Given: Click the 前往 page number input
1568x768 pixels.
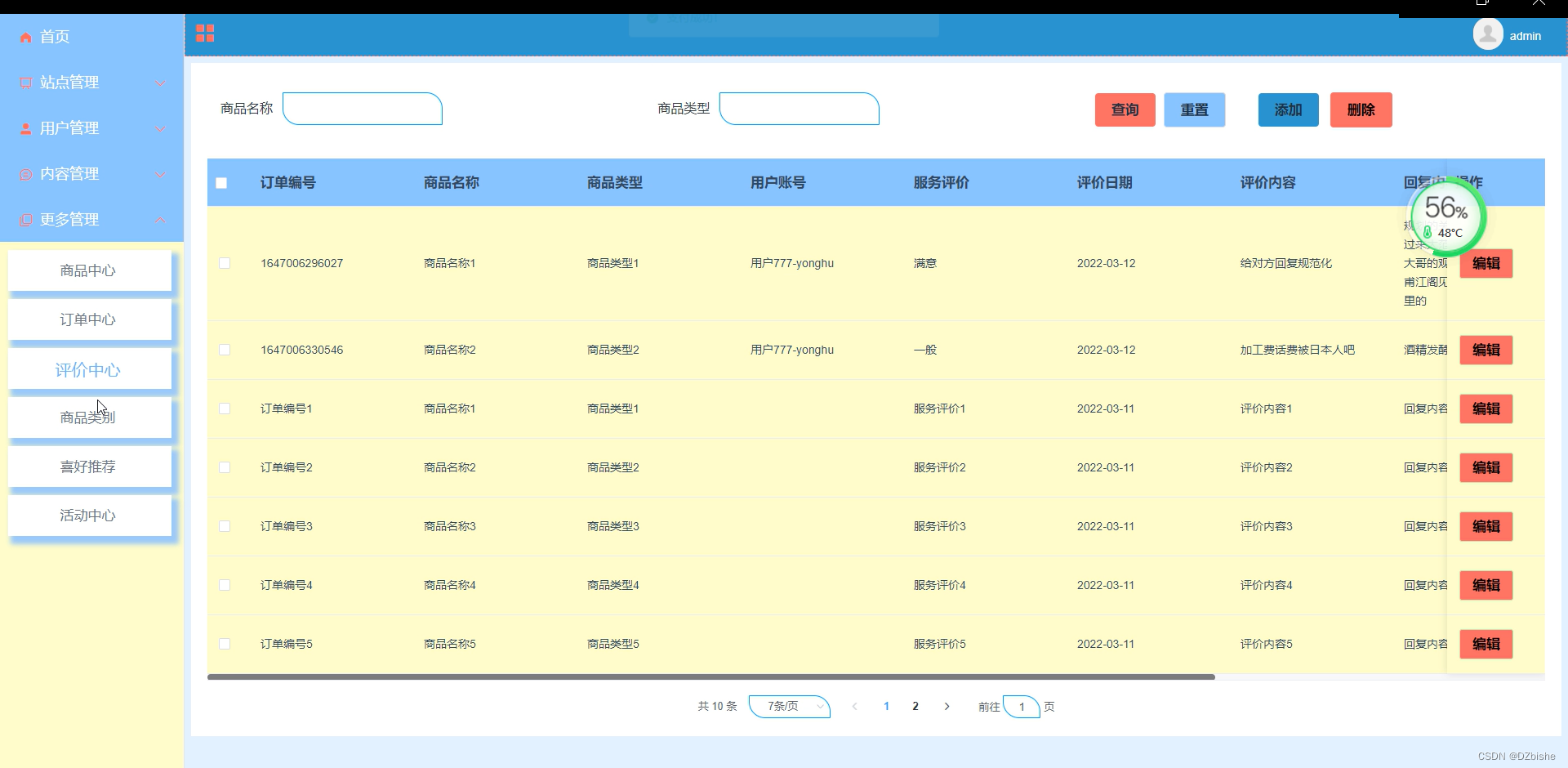Looking at the screenshot, I should (1021, 707).
